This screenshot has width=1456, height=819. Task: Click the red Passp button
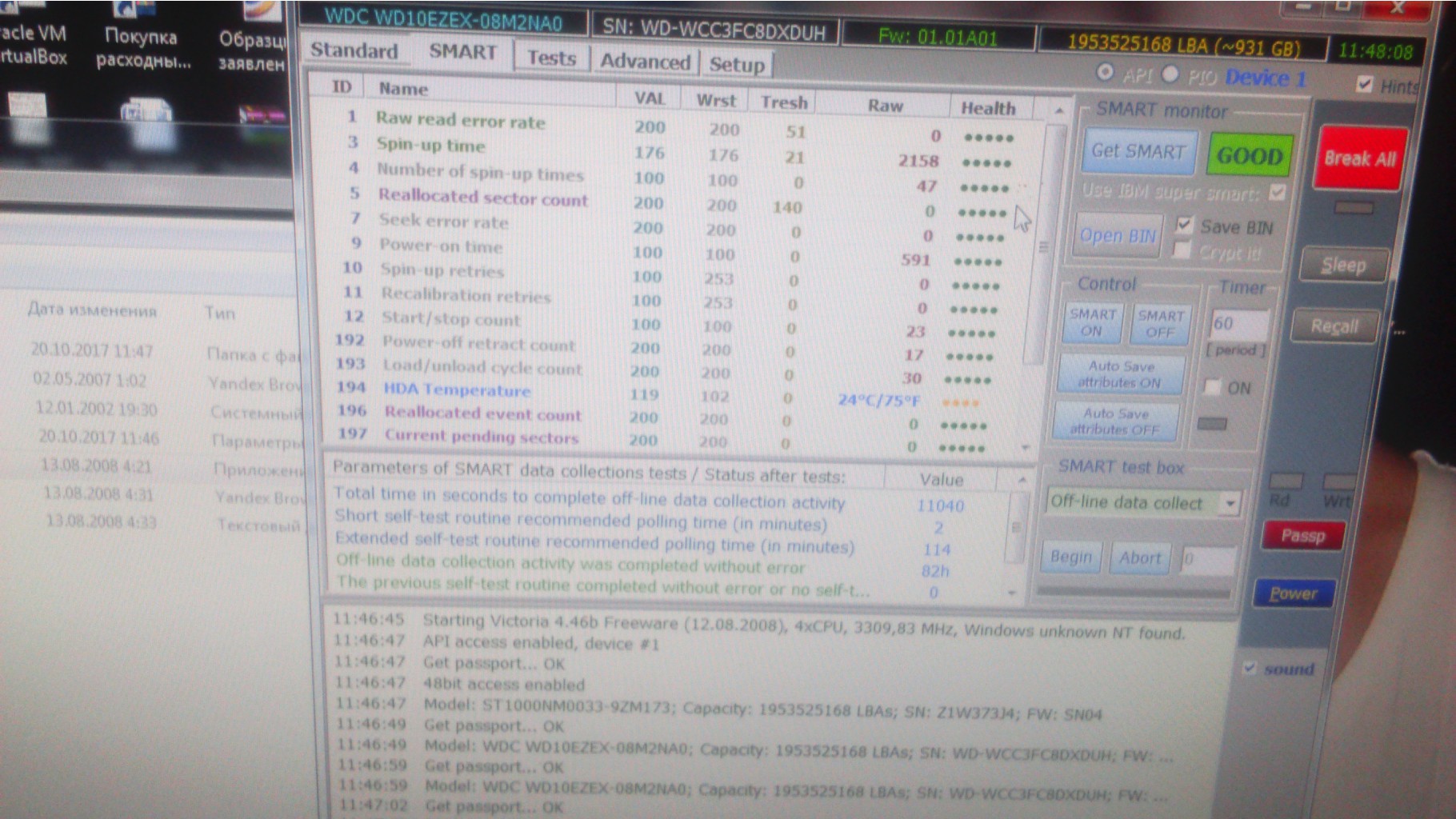(x=1302, y=535)
